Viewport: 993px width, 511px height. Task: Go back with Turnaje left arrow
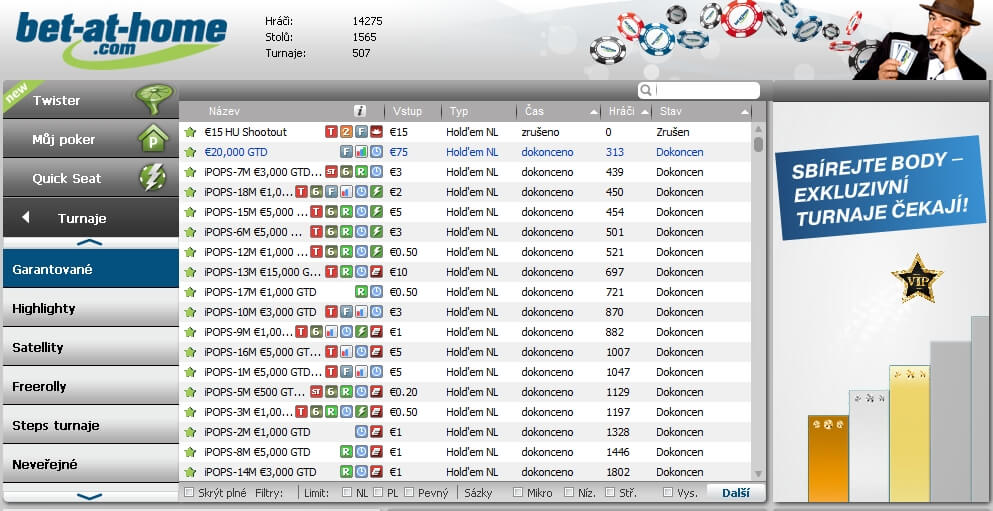[x=25, y=218]
